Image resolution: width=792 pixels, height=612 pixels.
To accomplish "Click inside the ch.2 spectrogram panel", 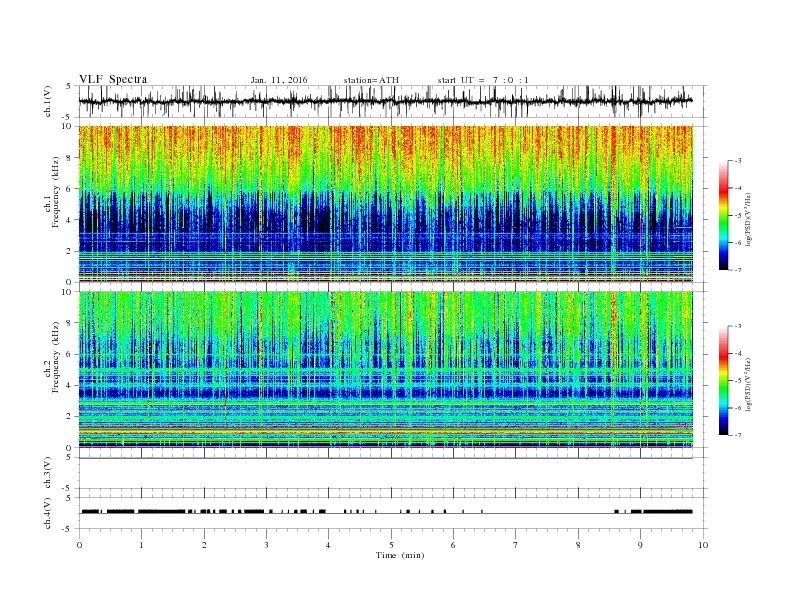I will coord(385,369).
